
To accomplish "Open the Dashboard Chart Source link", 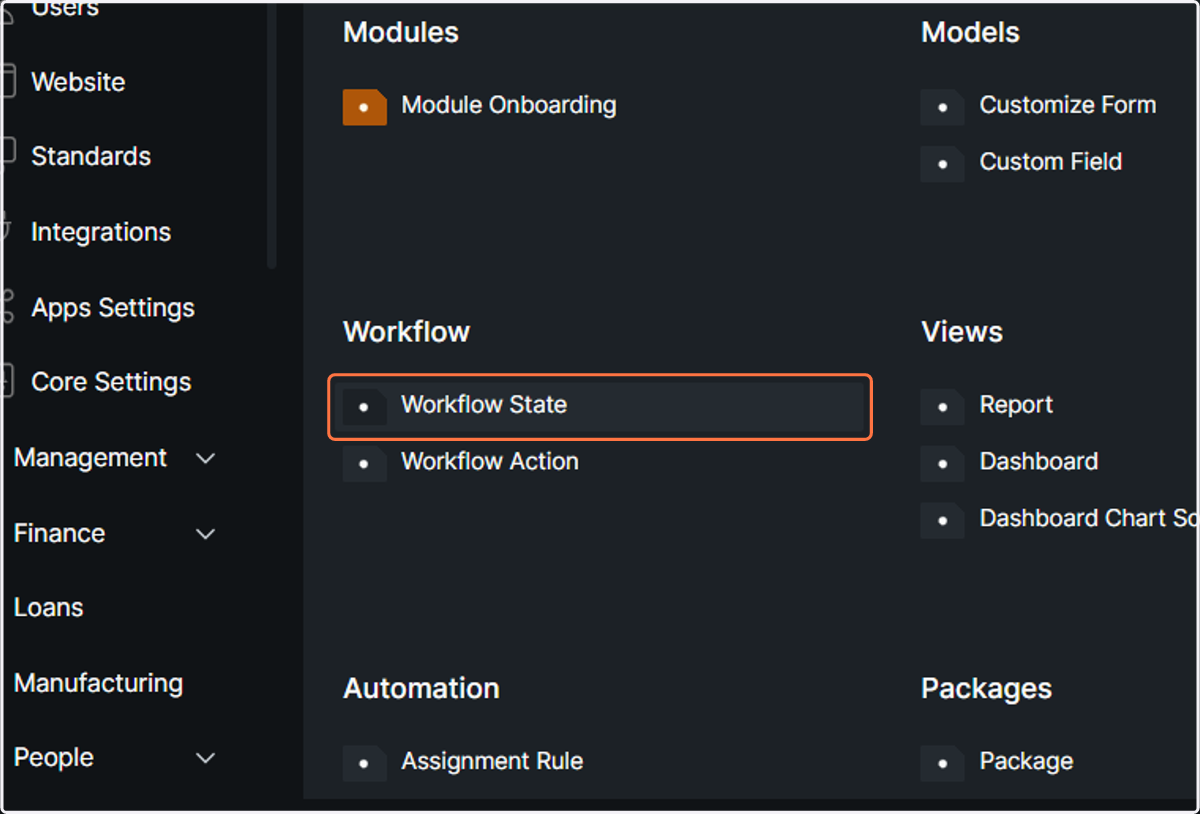I will tap(1088, 518).
